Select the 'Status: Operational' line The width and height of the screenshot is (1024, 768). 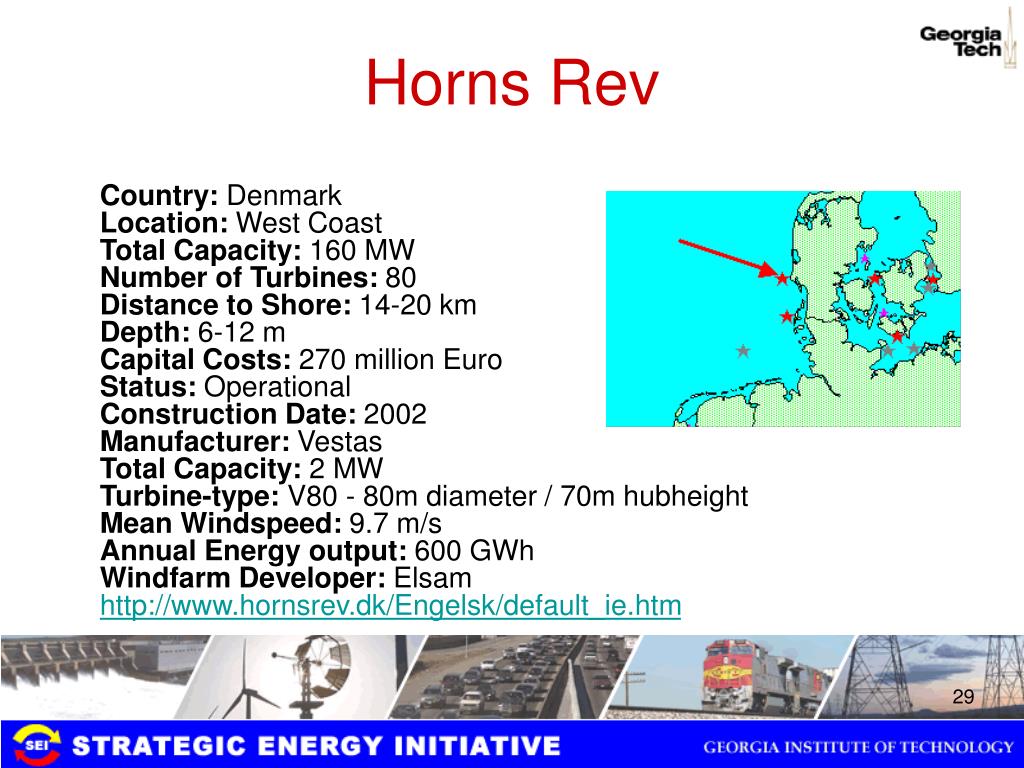225,387
